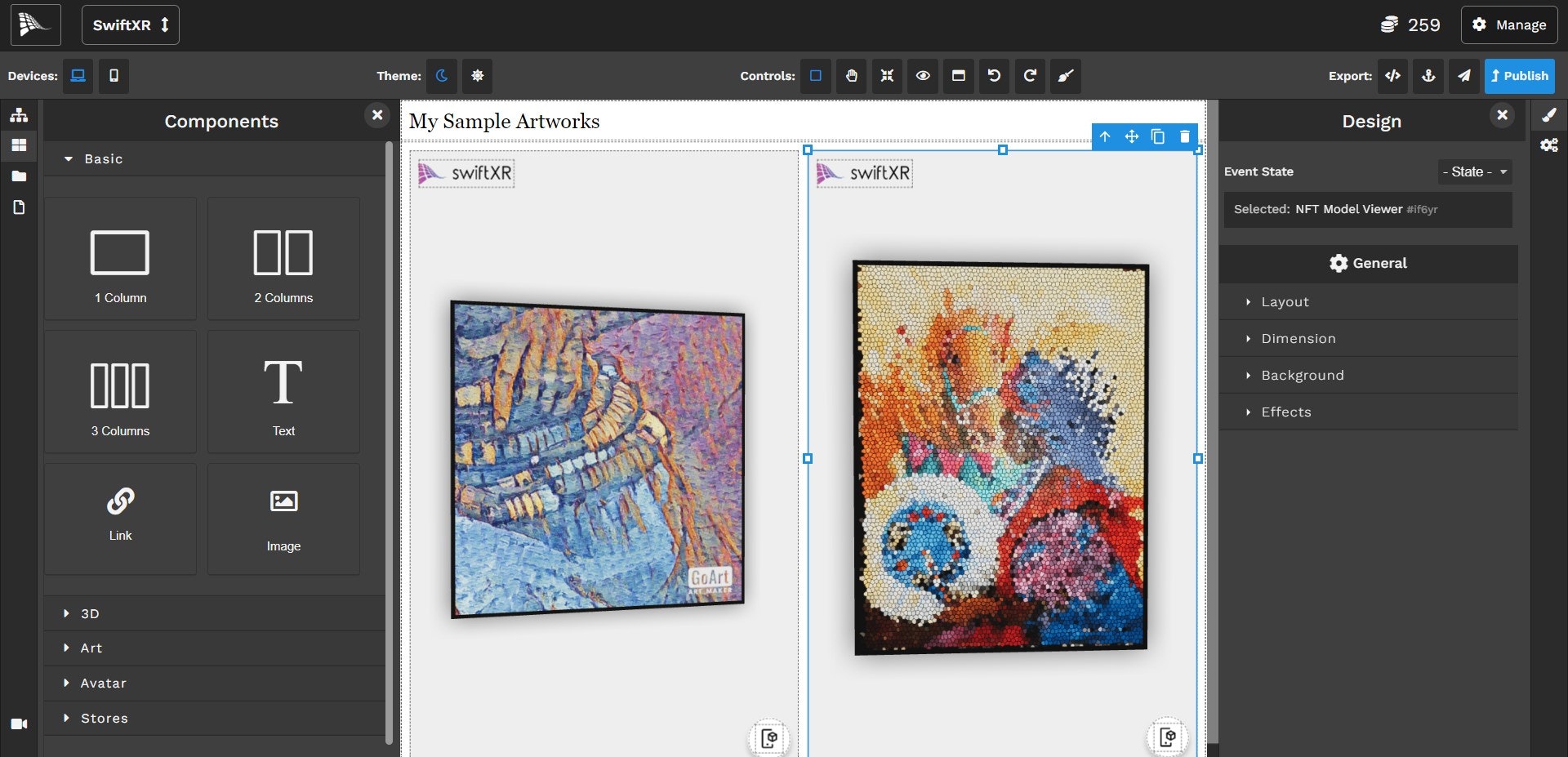Open the Event State dropdown
1568x757 pixels.
1475,171
